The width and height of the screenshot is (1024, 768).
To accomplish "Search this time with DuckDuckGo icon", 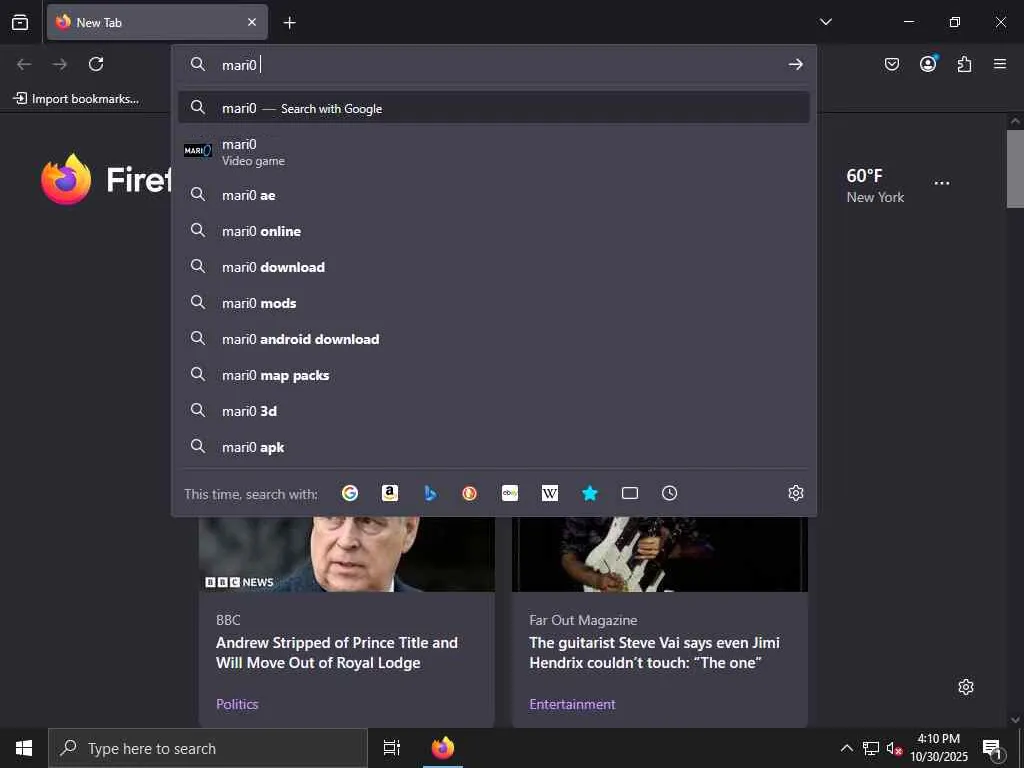I will (470, 493).
